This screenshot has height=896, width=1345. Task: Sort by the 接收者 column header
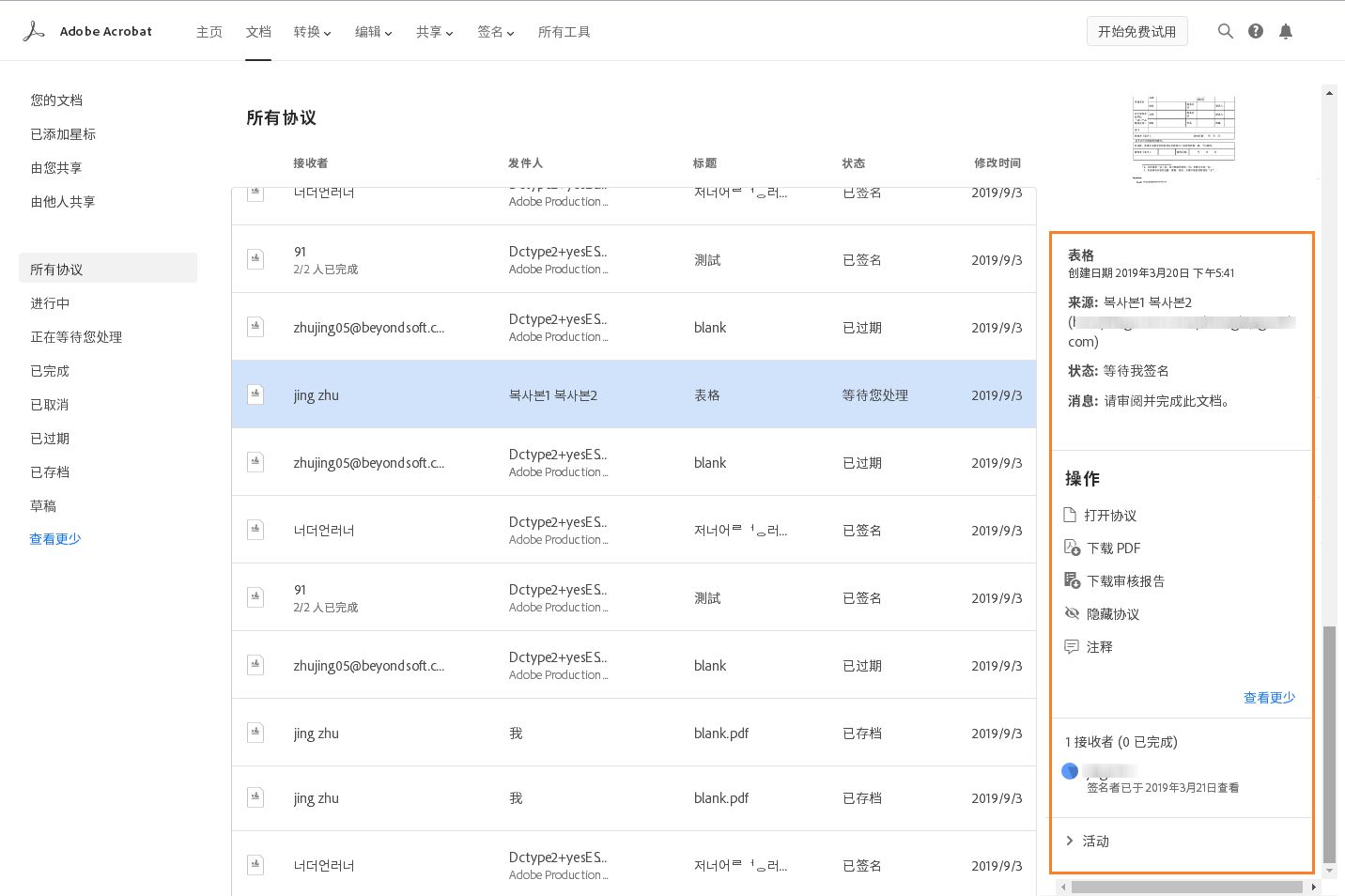[x=310, y=162]
